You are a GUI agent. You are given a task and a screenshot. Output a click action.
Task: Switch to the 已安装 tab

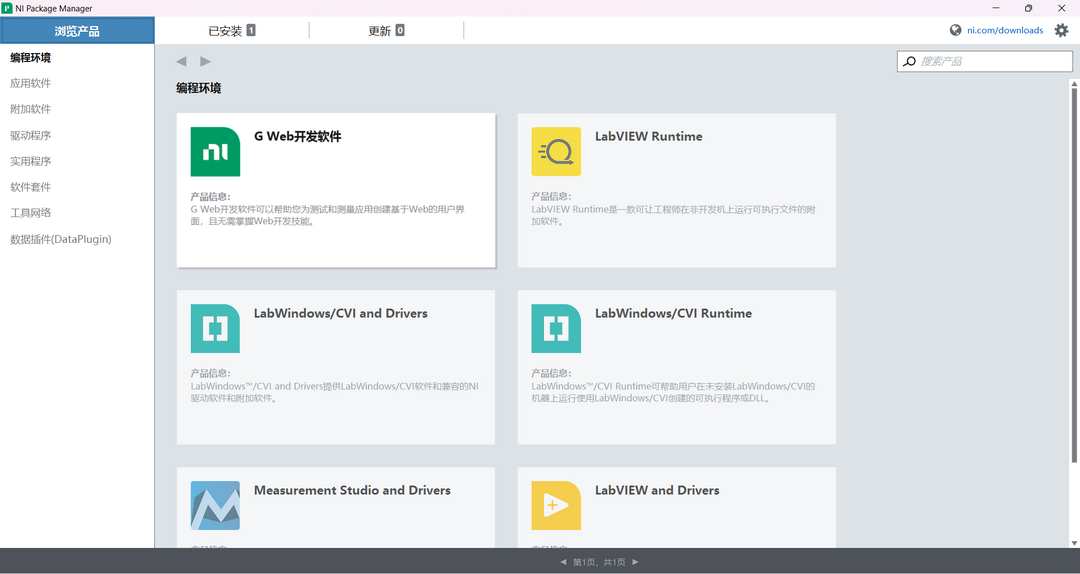tap(231, 31)
